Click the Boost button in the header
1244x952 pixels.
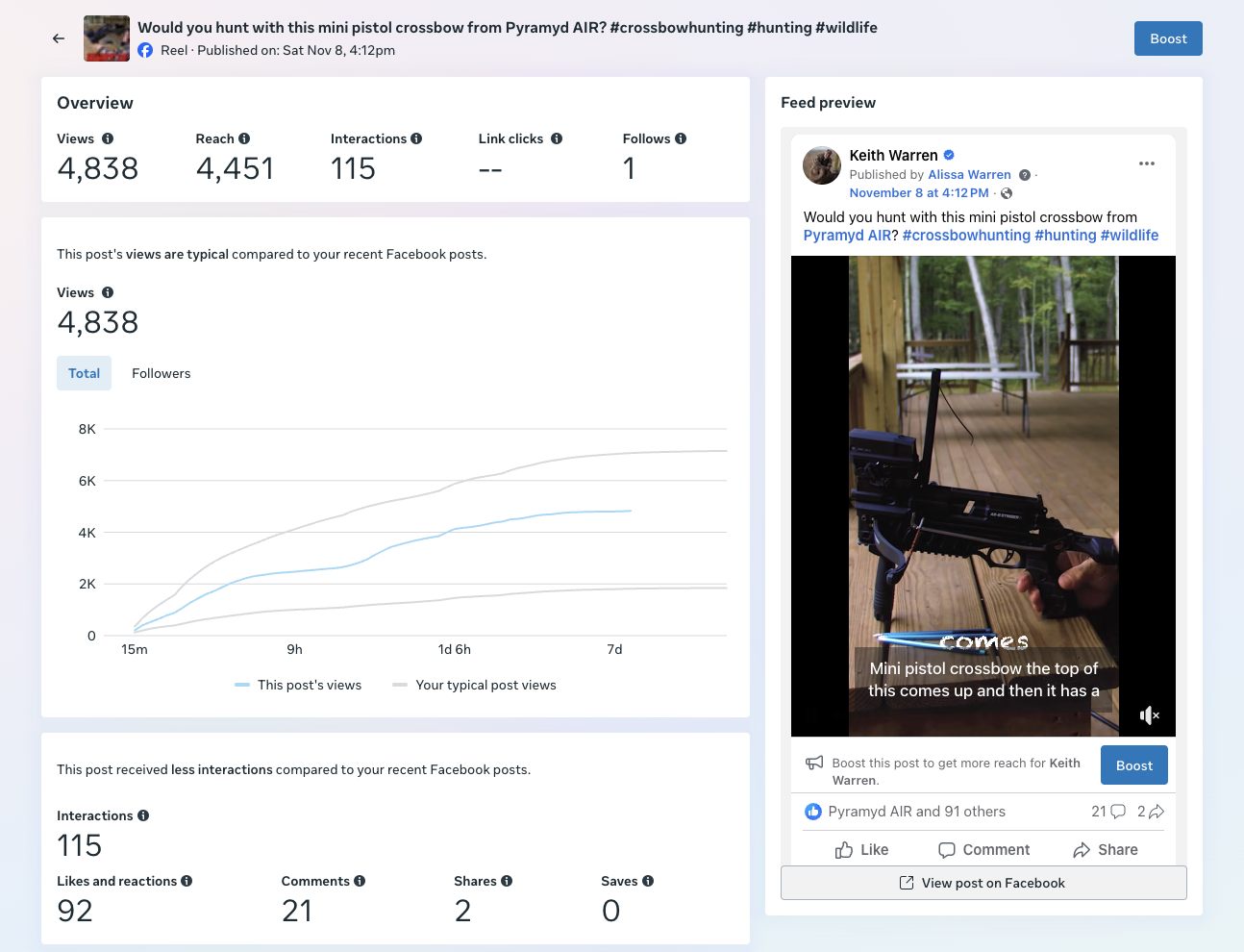click(1168, 38)
